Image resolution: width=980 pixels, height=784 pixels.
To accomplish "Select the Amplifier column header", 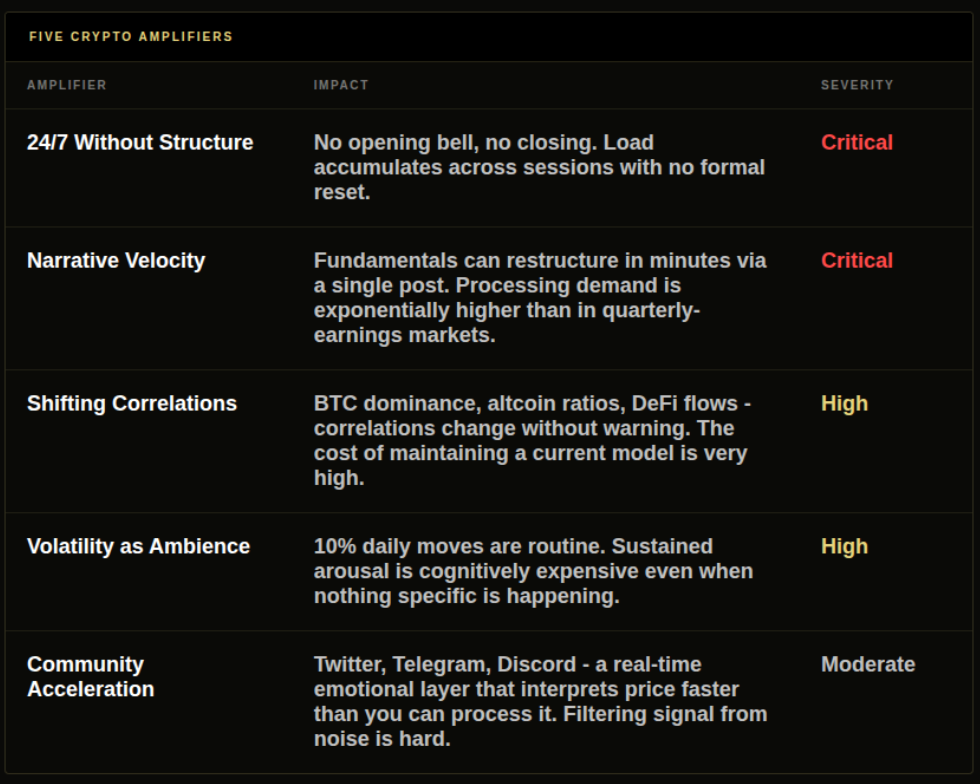I will (67, 85).
